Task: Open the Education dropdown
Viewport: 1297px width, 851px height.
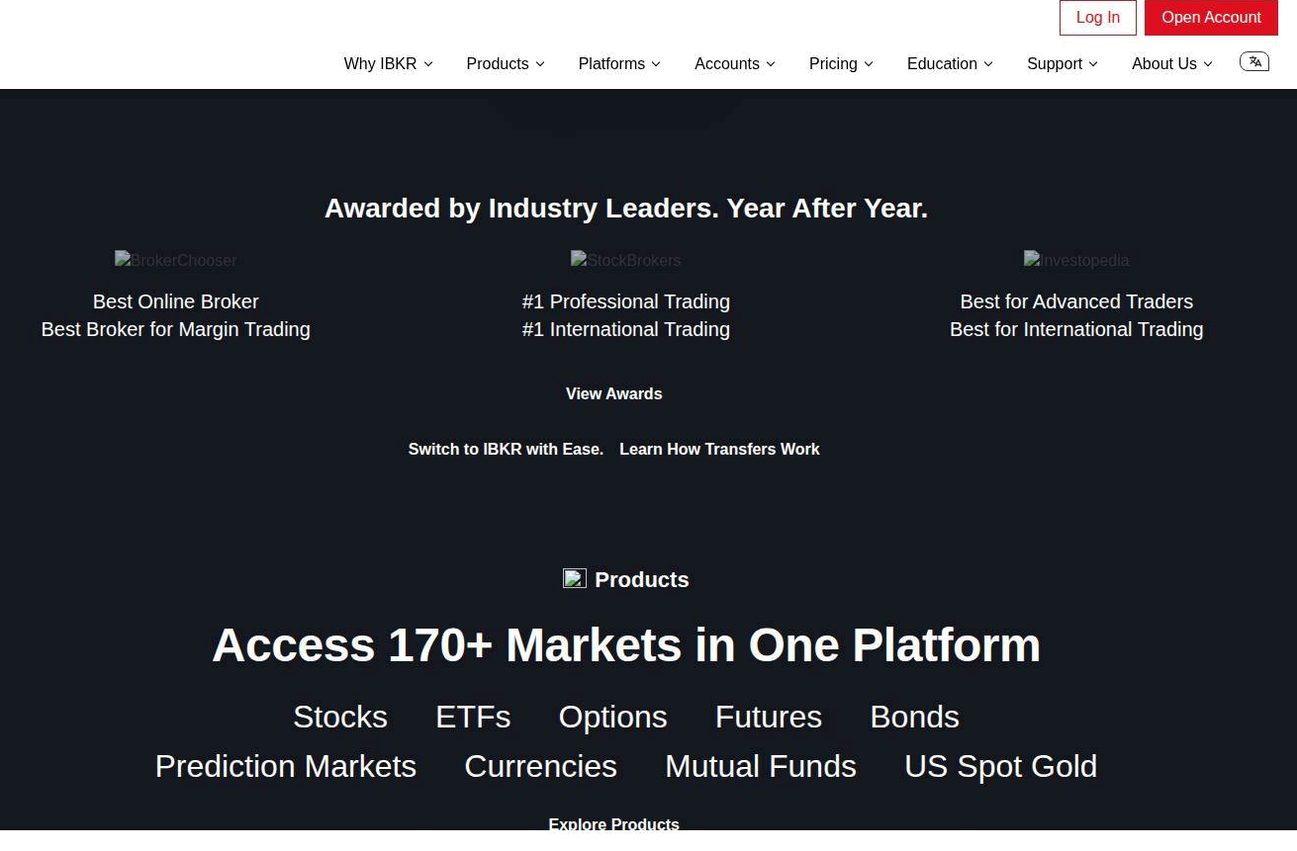Action: coord(950,63)
